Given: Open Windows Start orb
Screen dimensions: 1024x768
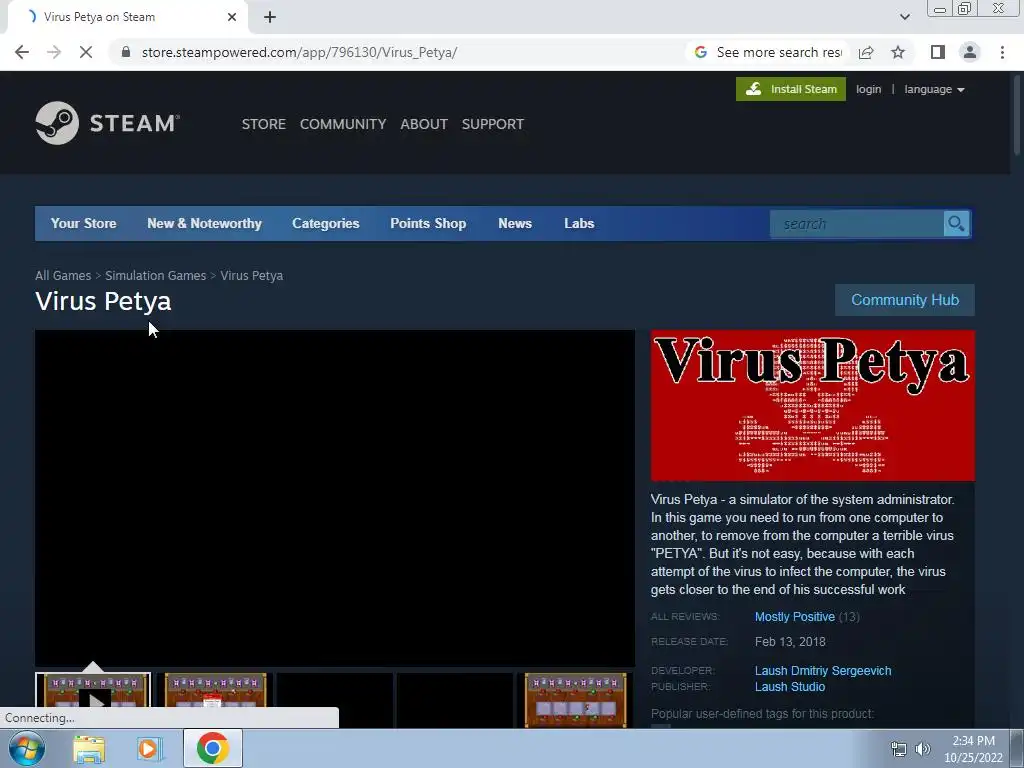Looking at the screenshot, I should (x=27, y=748).
